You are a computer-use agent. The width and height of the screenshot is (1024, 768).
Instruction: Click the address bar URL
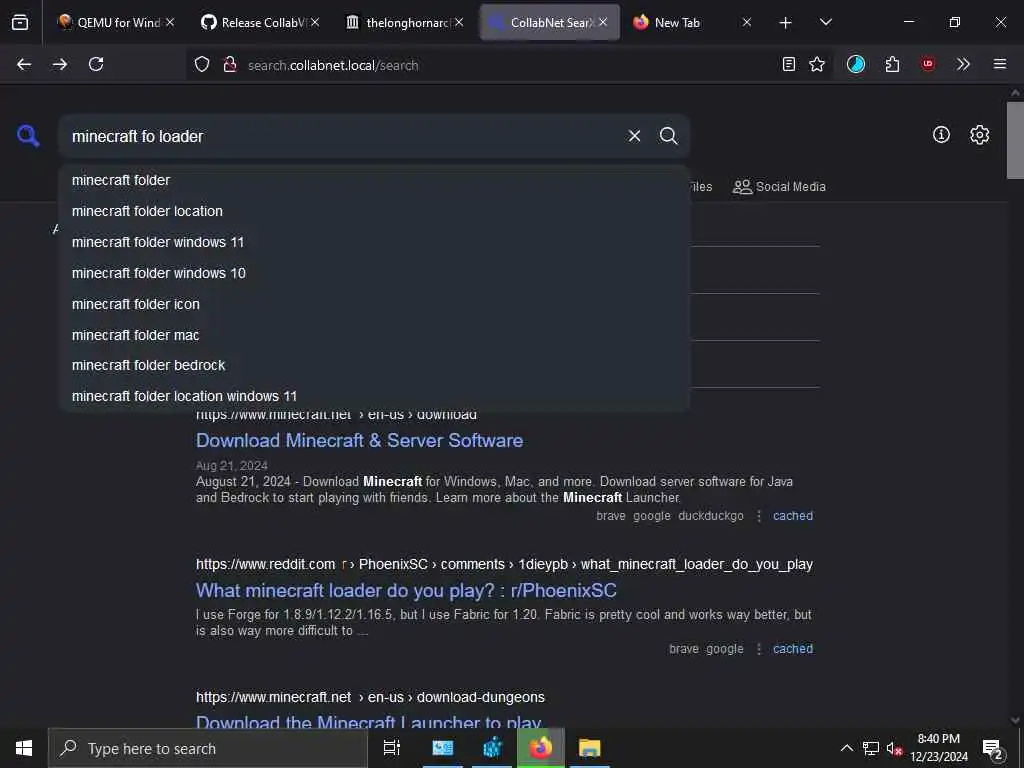coord(333,65)
